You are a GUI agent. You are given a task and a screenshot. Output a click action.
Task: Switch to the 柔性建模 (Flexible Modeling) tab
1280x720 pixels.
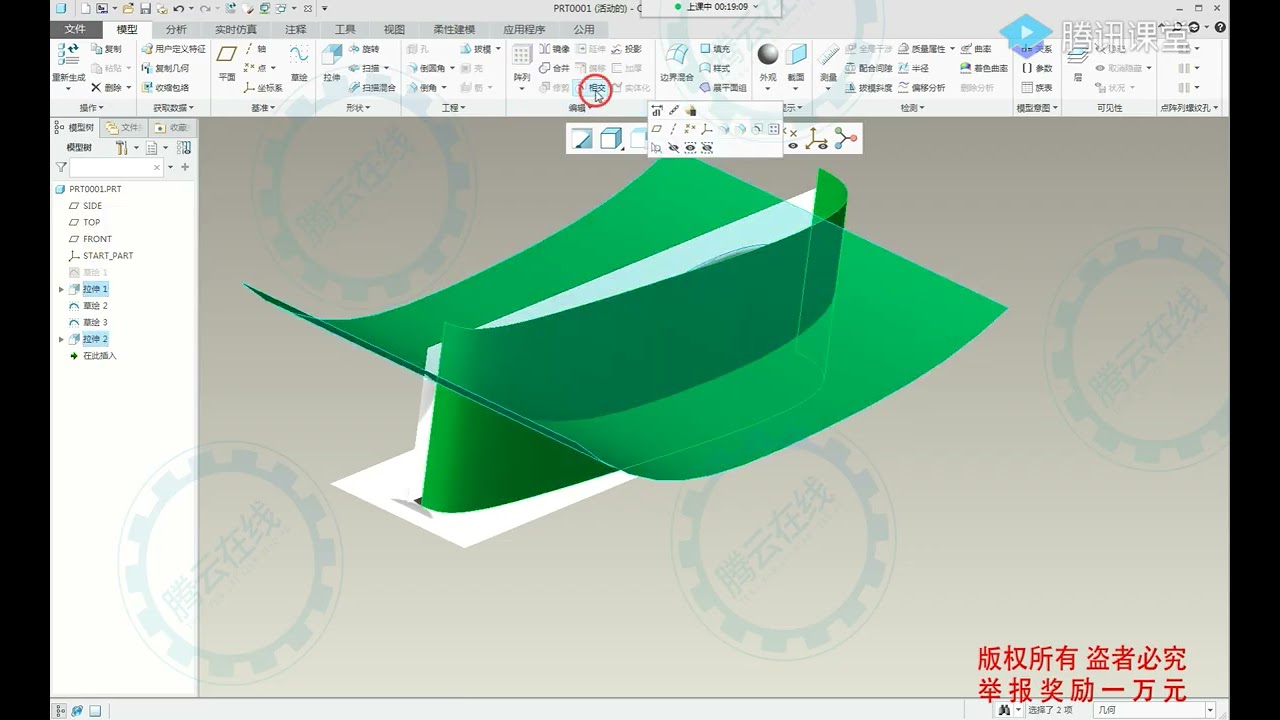[454, 29]
